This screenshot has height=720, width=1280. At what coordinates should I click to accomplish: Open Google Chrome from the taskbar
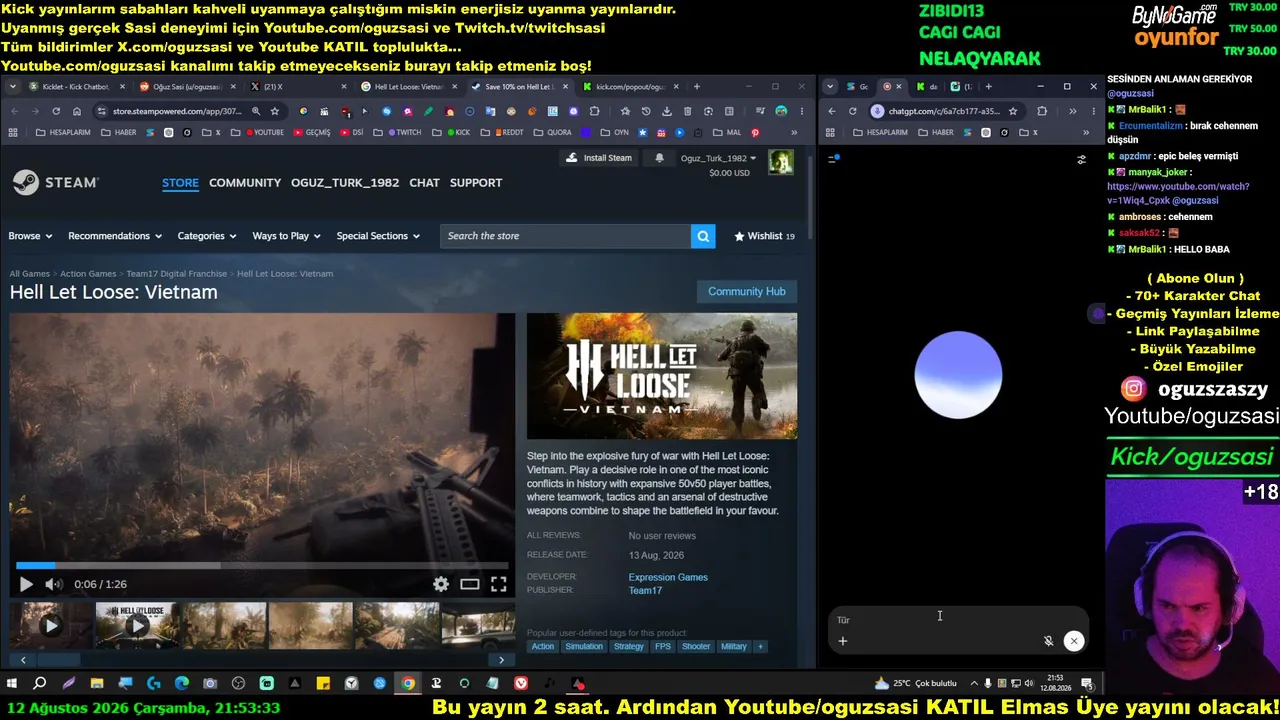[x=408, y=684]
